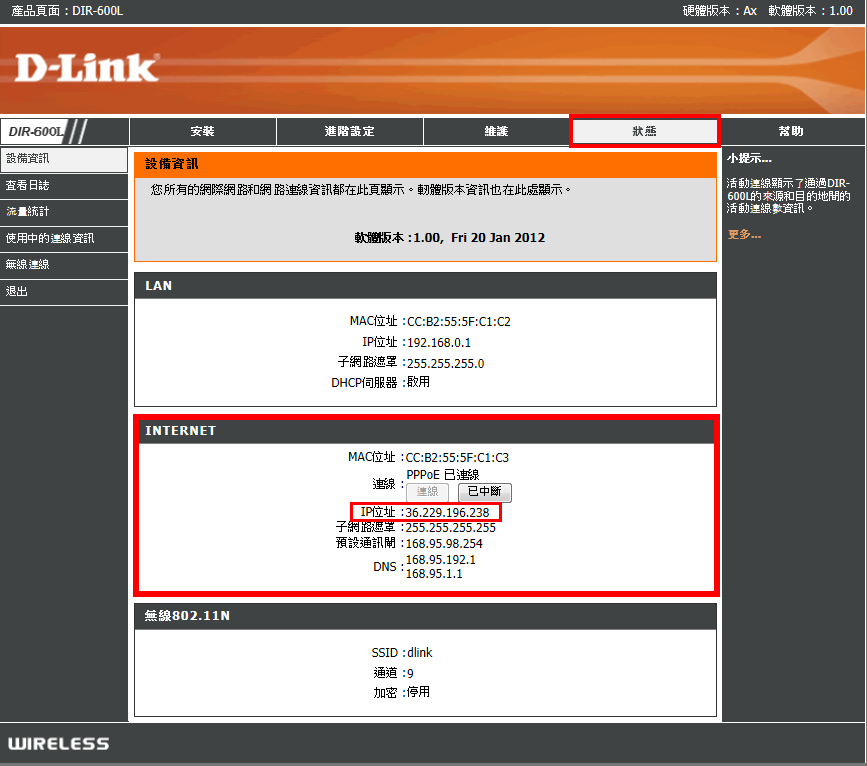The image size is (867, 766).
Task: Open 查看日誌 in the sidebar
Action: pyautogui.click(x=64, y=186)
